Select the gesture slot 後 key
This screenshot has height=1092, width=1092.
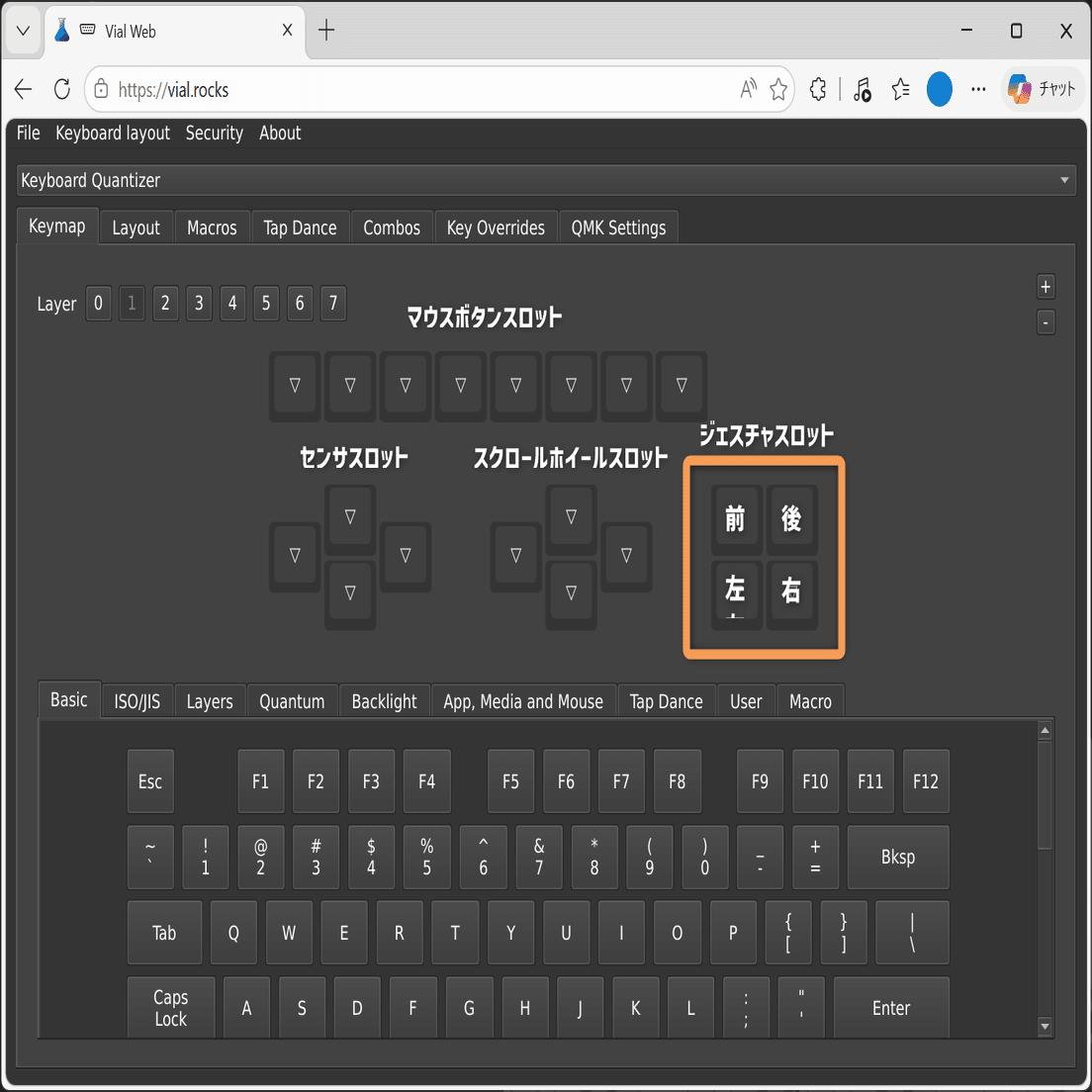tap(791, 519)
